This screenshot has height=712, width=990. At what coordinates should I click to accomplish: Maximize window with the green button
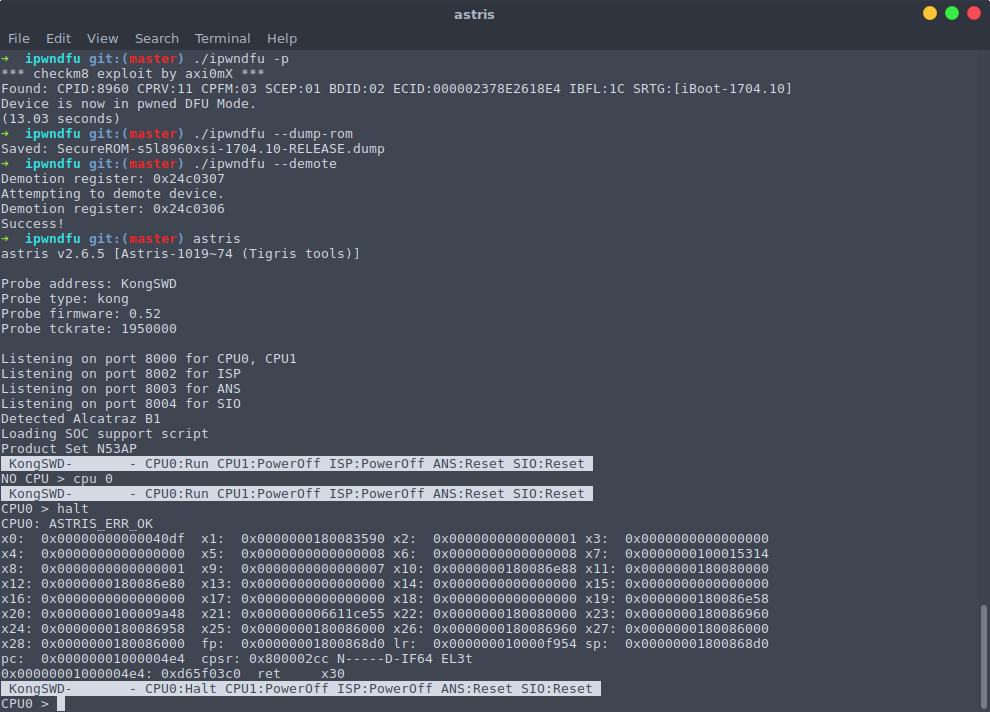coord(952,14)
